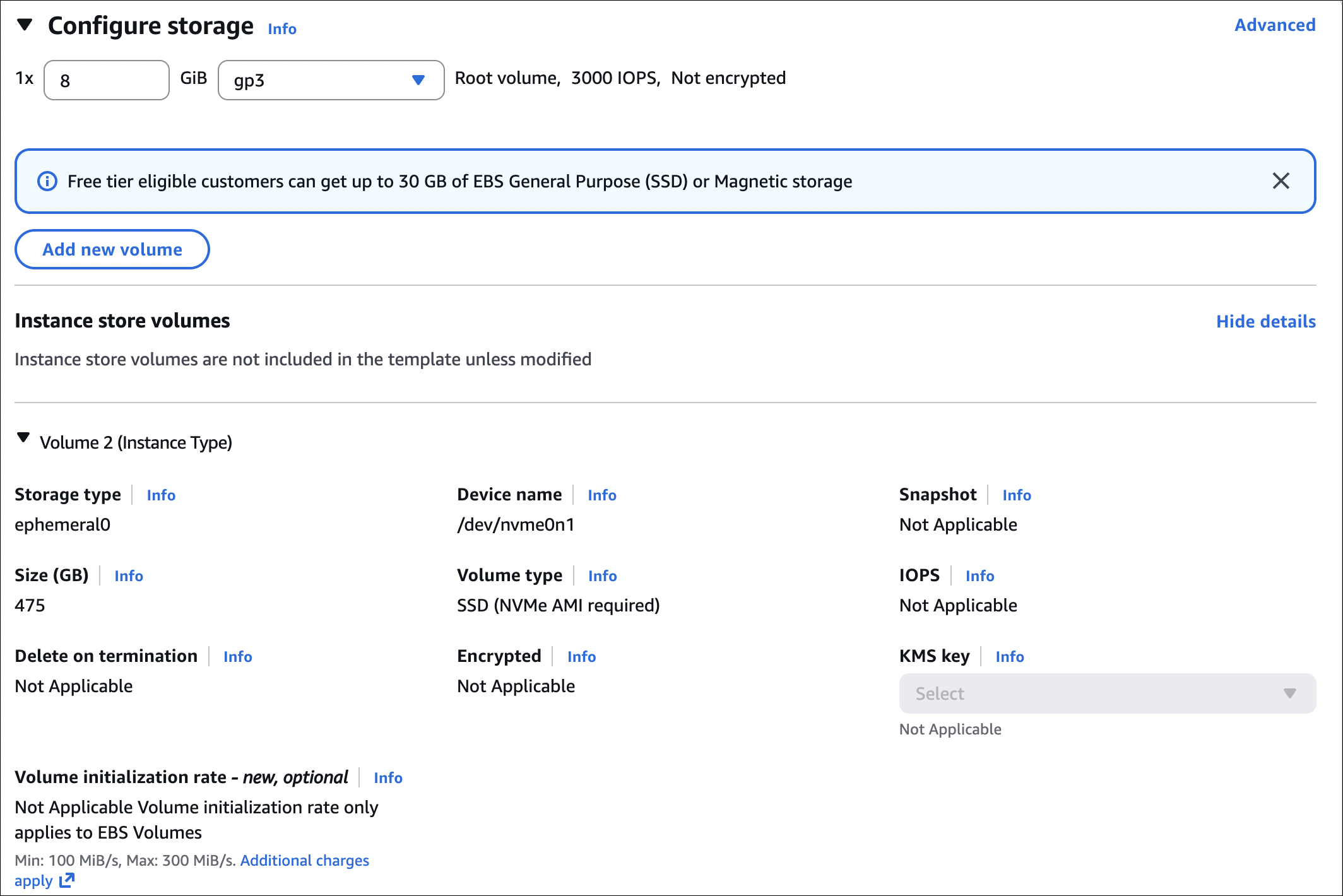Click the root volume size field
The width and height of the screenshot is (1343, 896).
[107, 80]
